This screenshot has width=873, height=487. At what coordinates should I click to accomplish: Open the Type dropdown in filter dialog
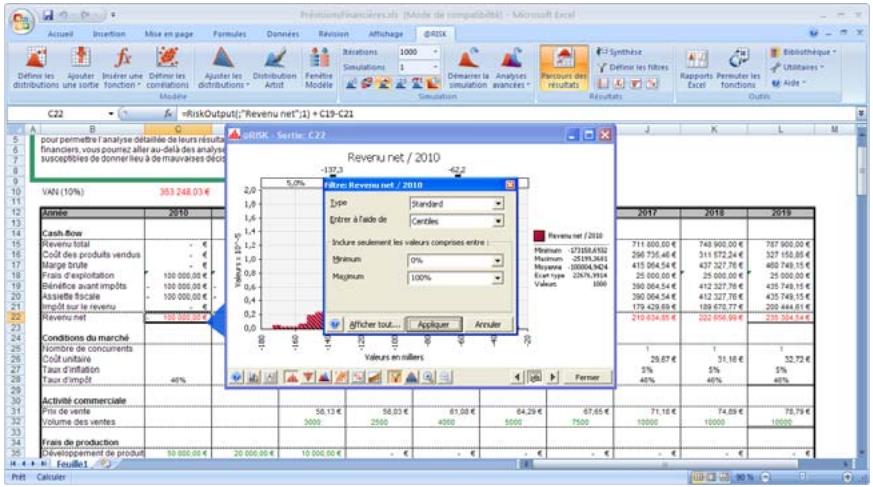[x=498, y=203]
